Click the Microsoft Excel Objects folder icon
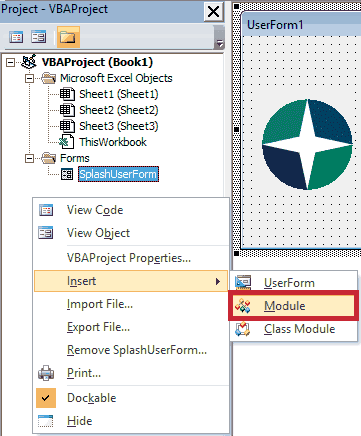This screenshot has height=436, width=361. coord(49,78)
